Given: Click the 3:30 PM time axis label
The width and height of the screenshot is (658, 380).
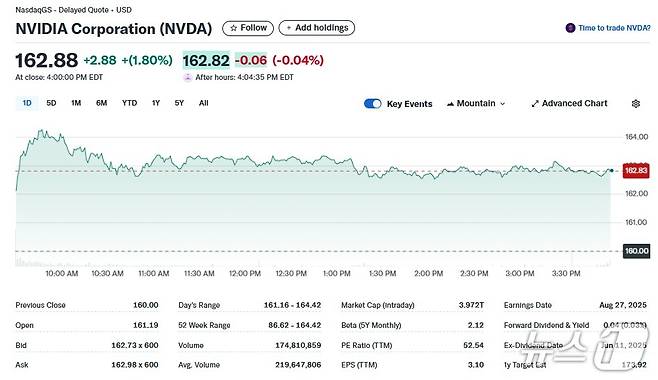Looking at the screenshot, I should [566, 273].
